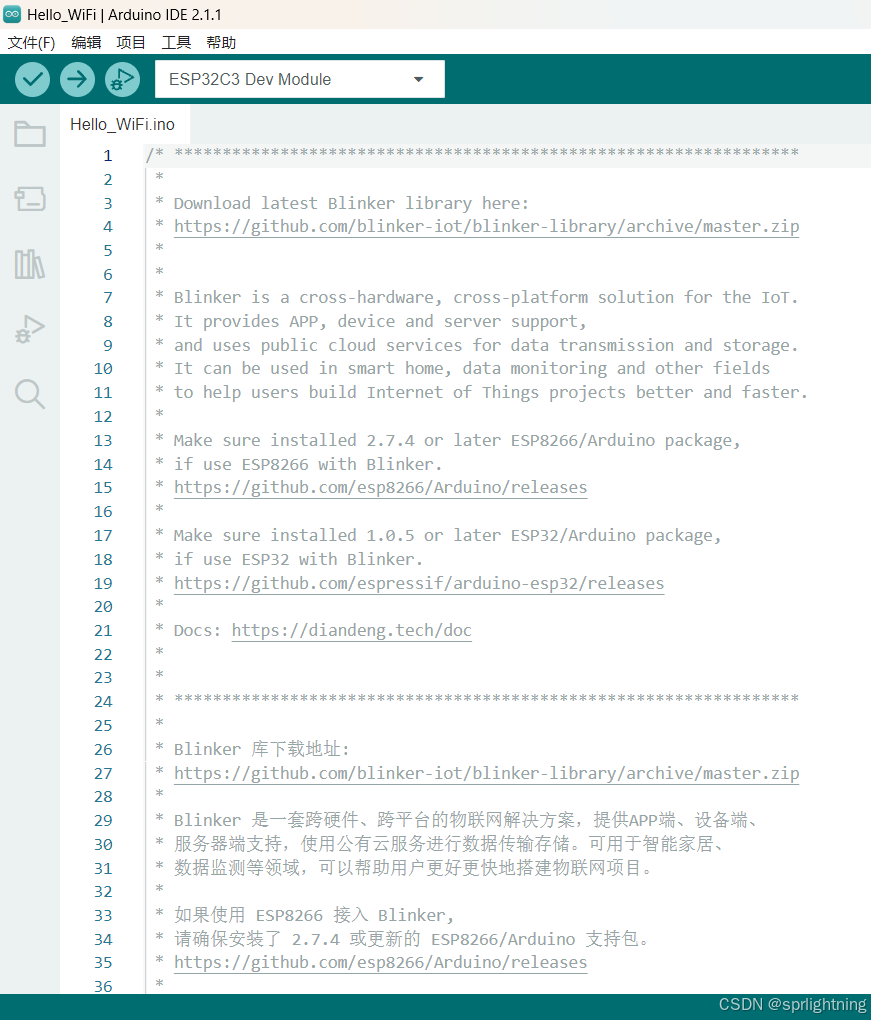
Task: Click 'It can be used in smart home' line
Action: [x=472, y=369]
